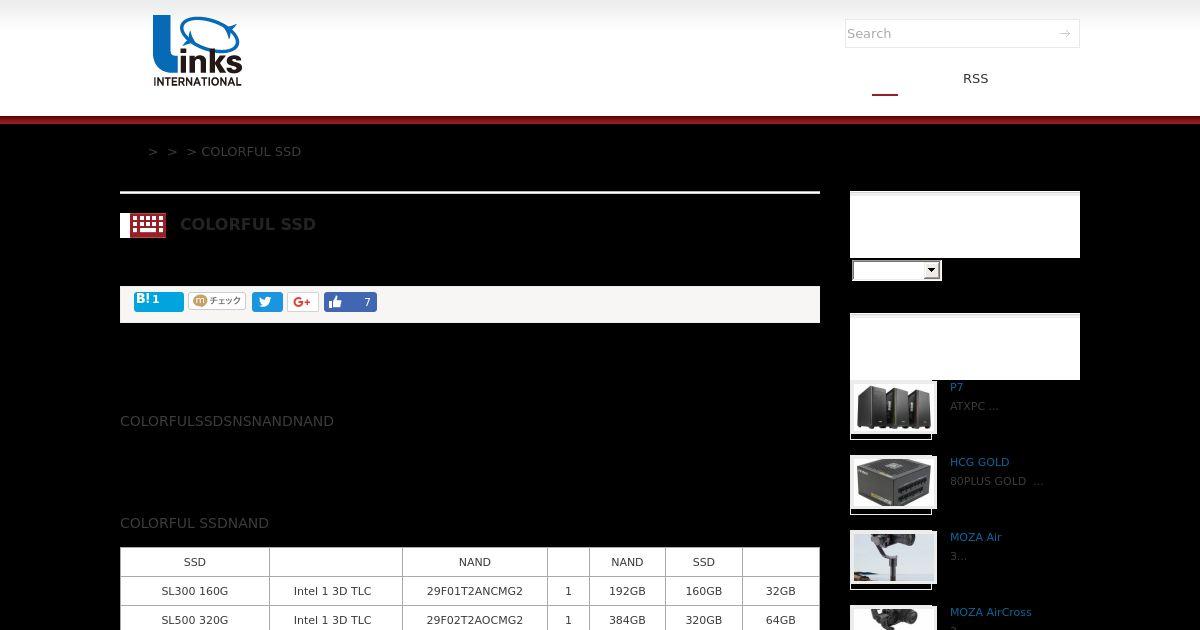Select the 160GB SSD capacity cell
The image size is (1200, 630).
click(x=704, y=591)
